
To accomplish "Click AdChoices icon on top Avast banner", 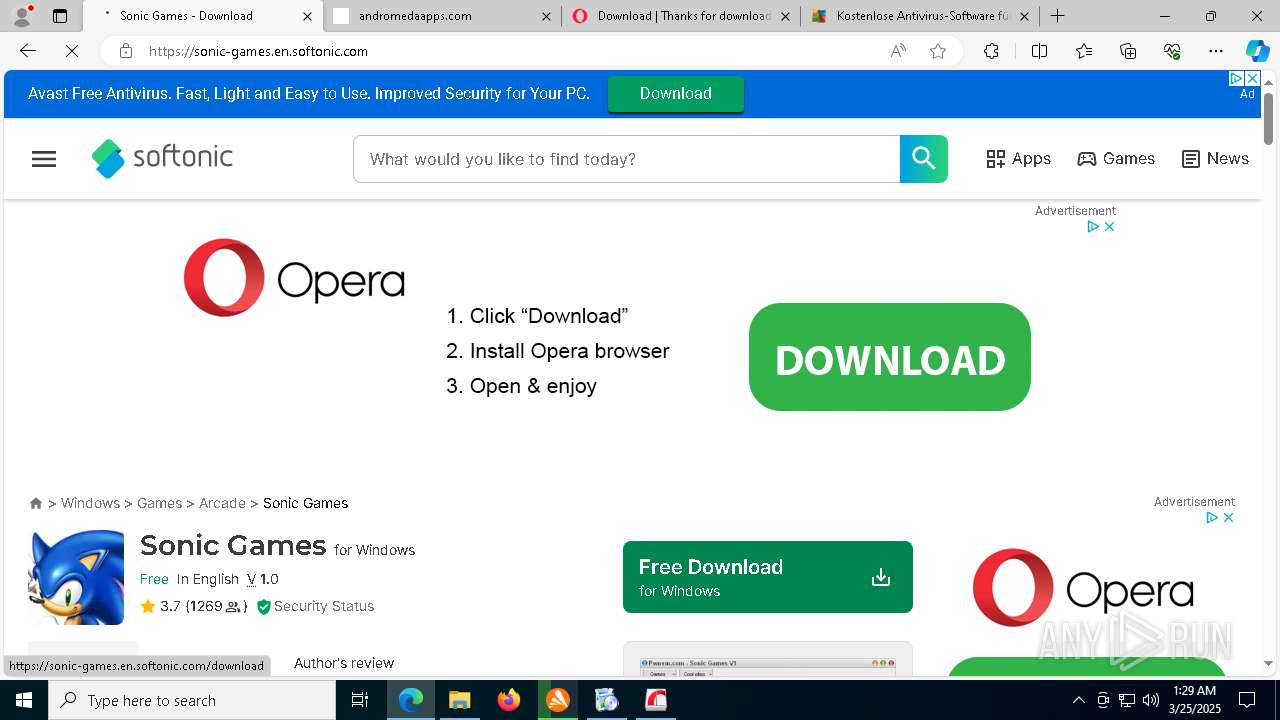I will click(1236, 78).
